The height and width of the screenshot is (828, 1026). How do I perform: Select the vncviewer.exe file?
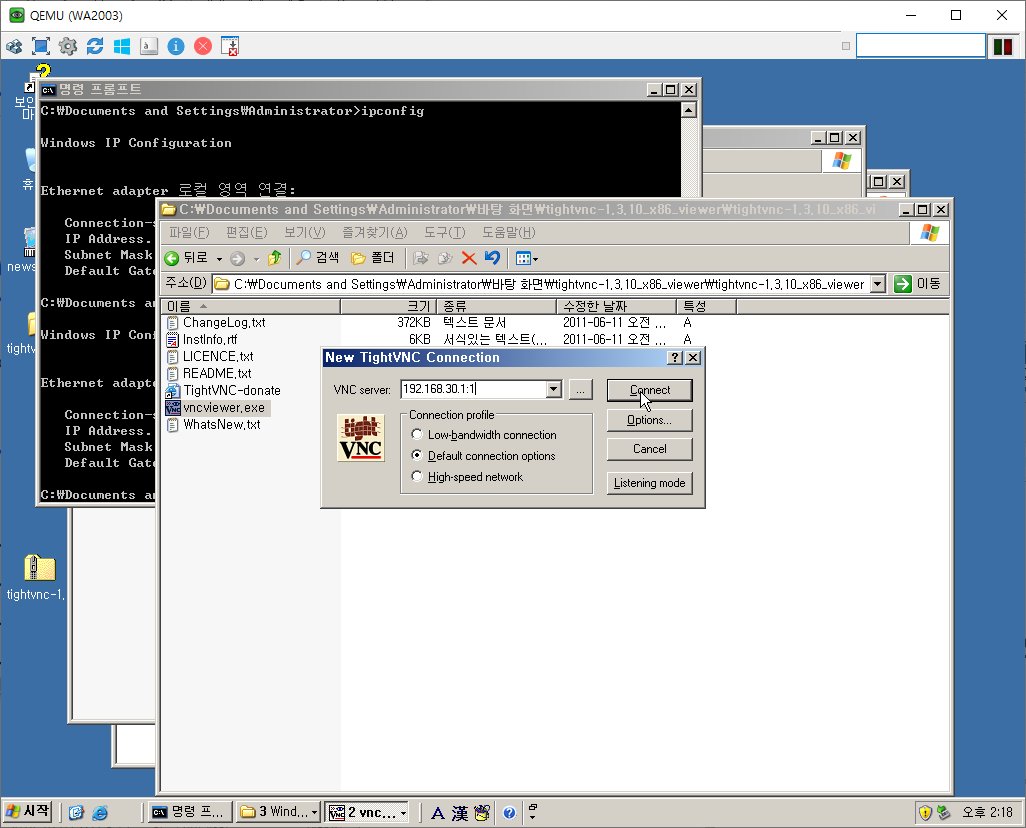(x=217, y=408)
